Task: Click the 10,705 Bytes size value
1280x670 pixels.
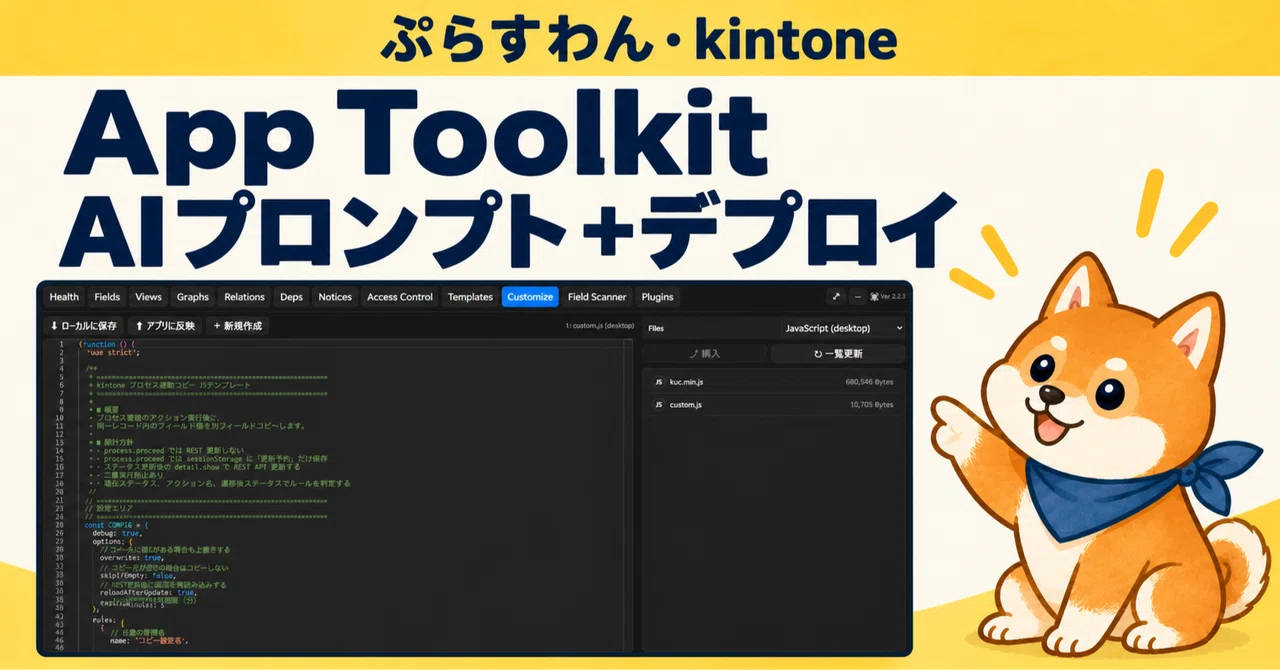Action: pyautogui.click(x=871, y=405)
